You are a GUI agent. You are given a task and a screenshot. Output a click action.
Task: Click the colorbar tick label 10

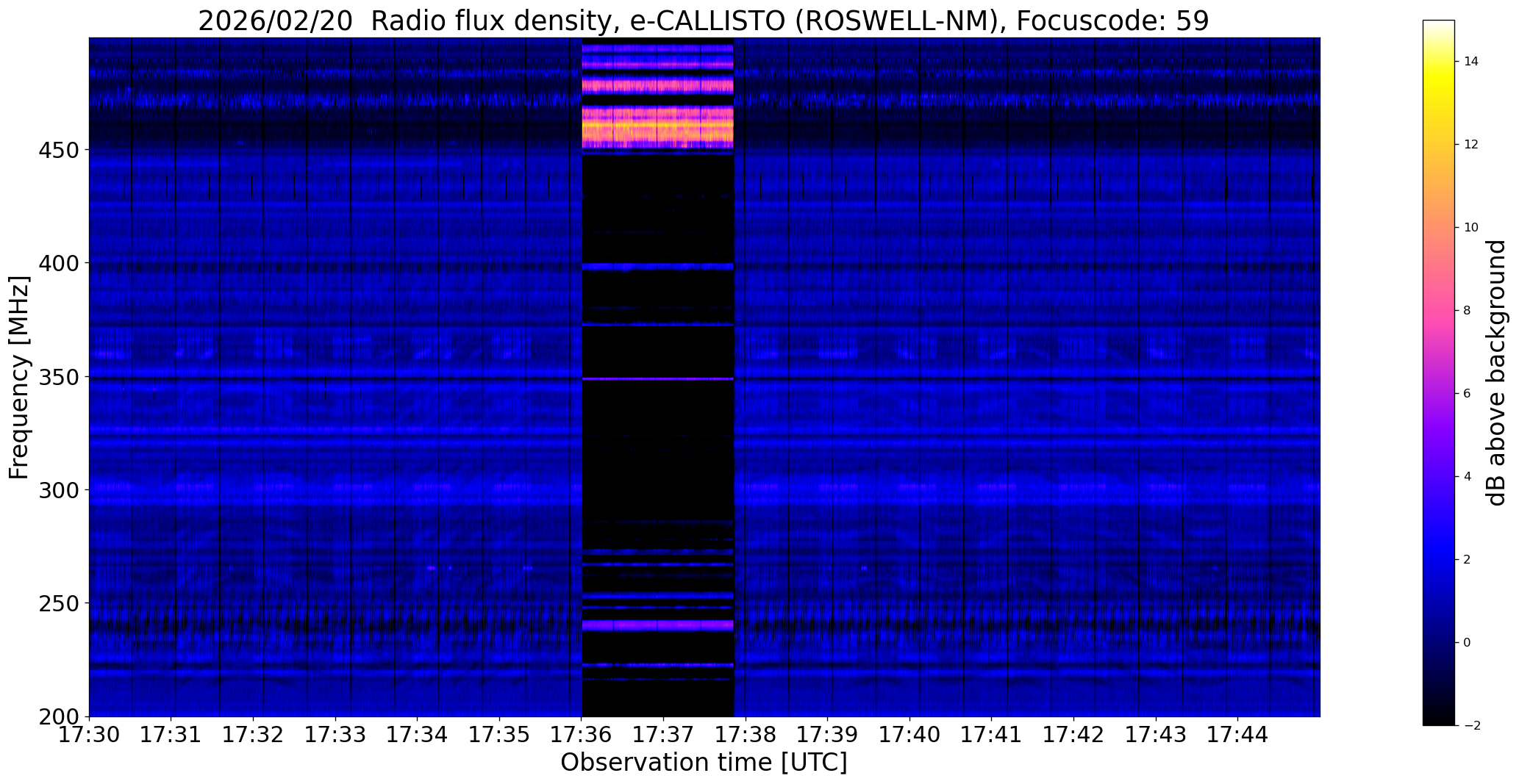1471,228
